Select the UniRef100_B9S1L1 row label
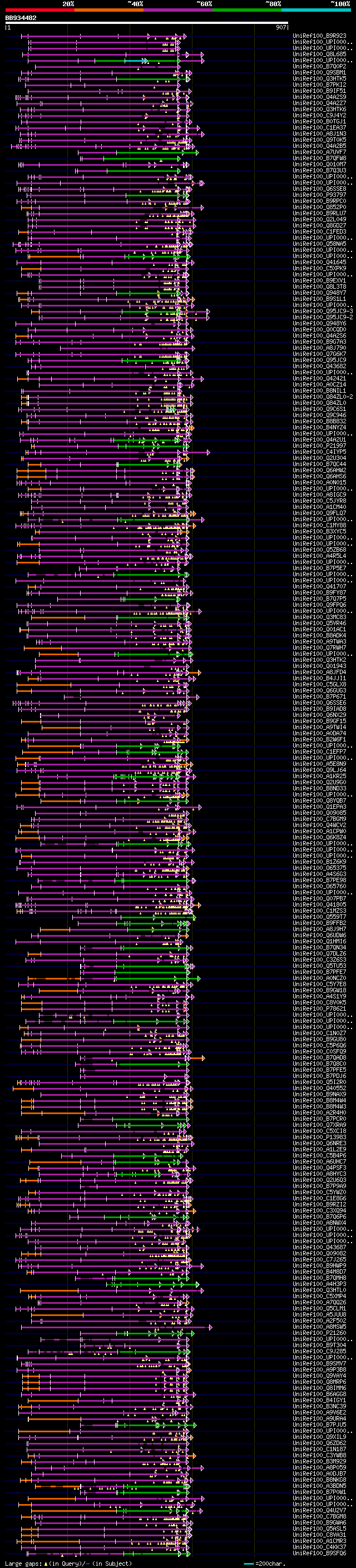The image size is (356, 1568). point(319,299)
